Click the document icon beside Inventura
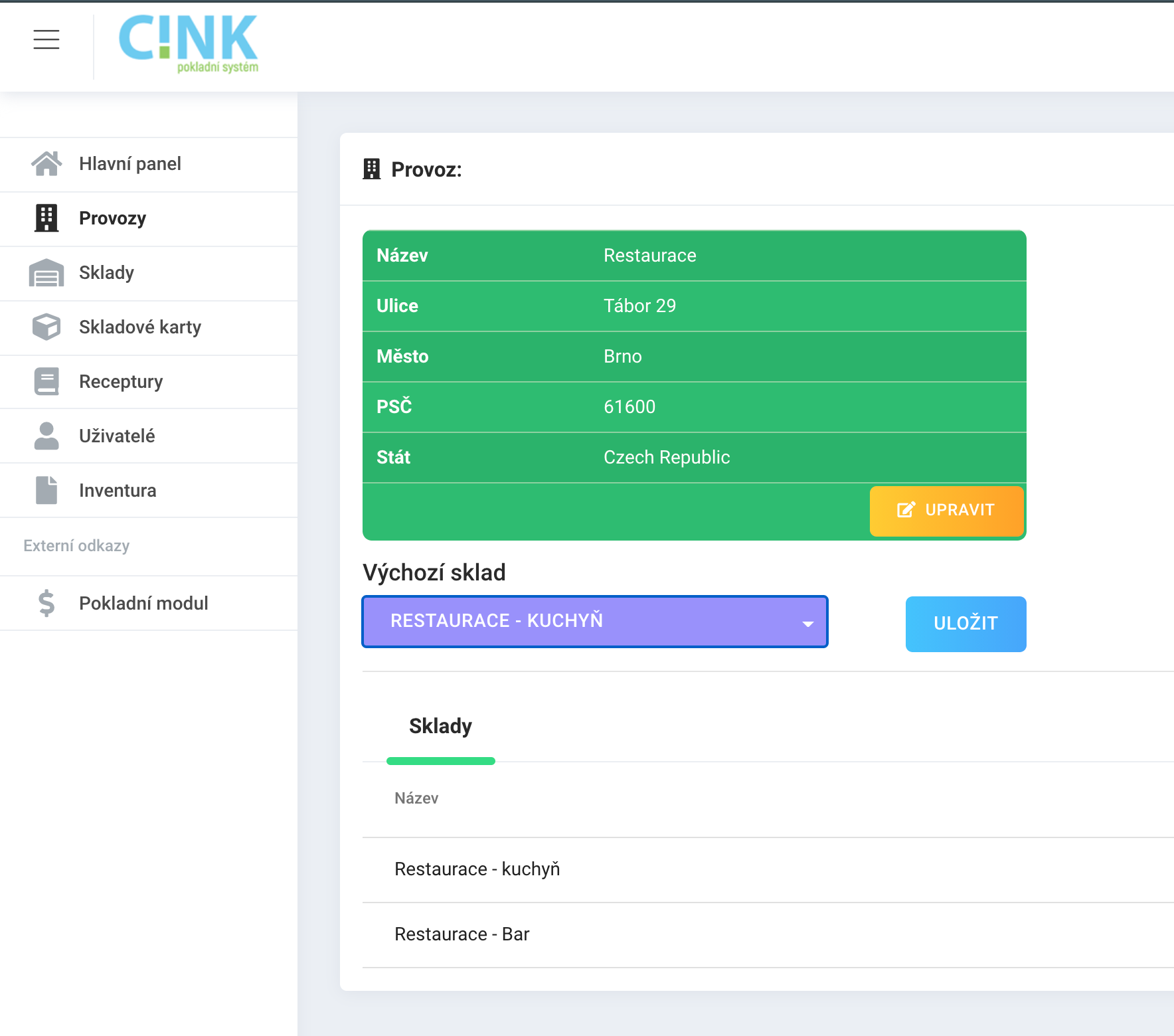The image size is (1174, 1036). 46,490
